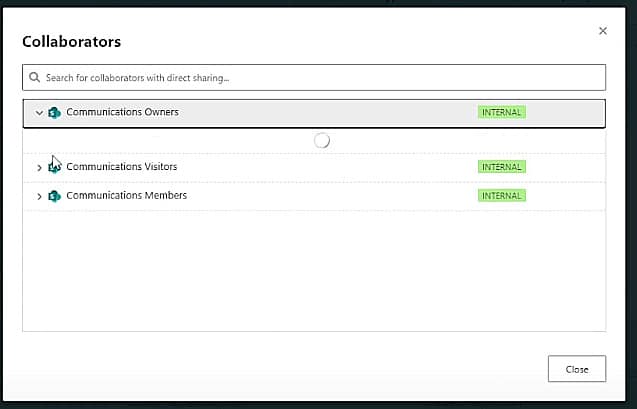Focus the collaborators search field
637x409 pixels.
coord(314,77)
